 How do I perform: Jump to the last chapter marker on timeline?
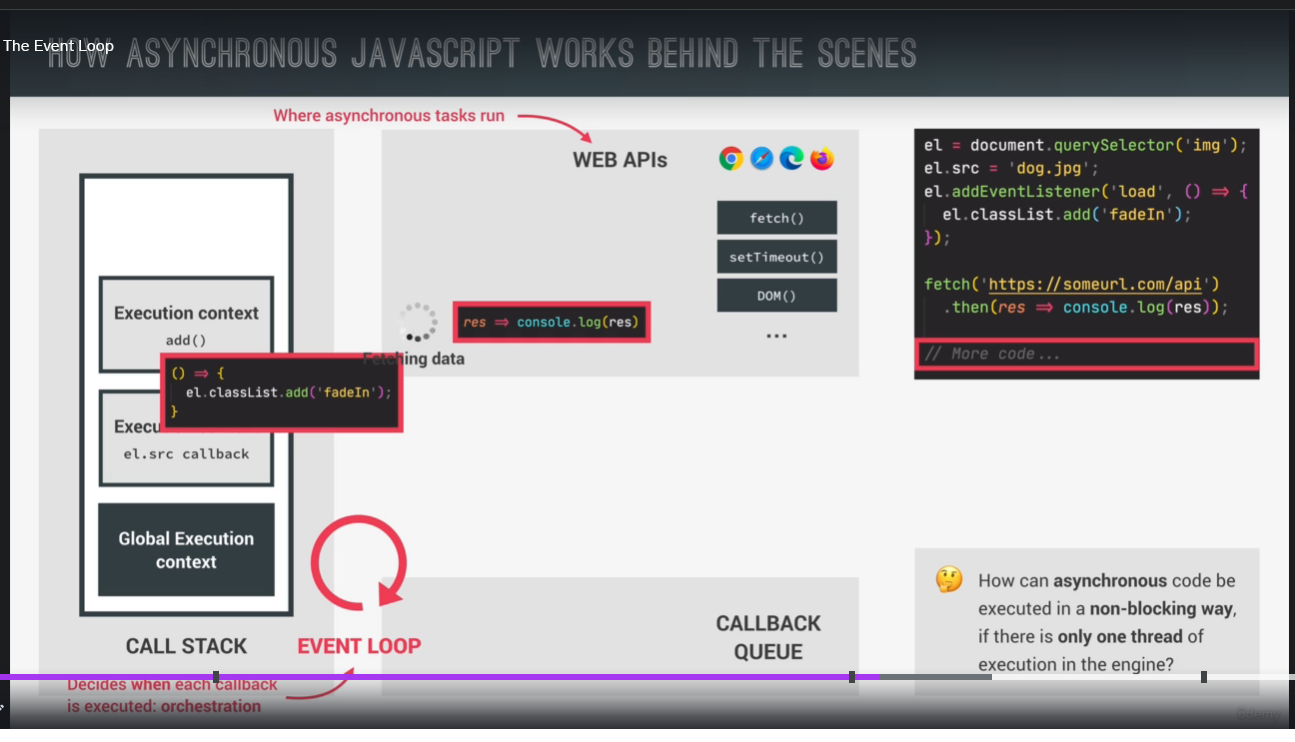click(1204, 677)
